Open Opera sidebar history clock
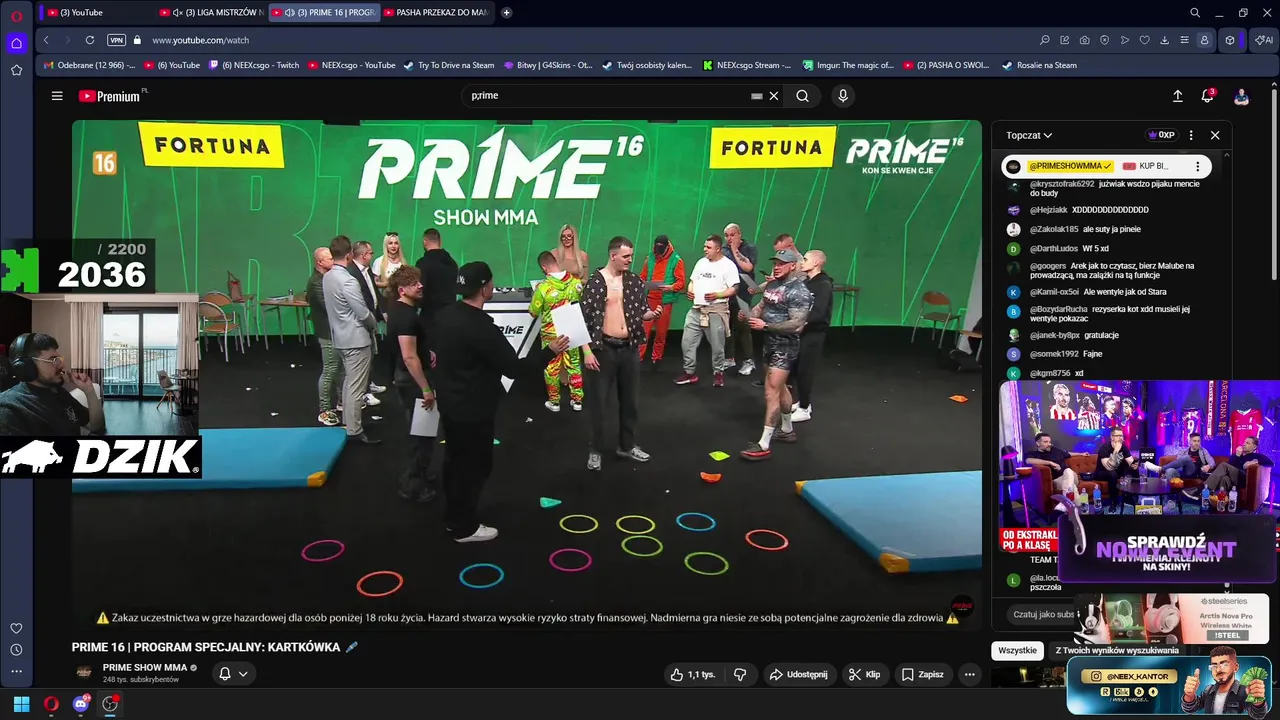Image resolution: width=1280 pixels, height=720 pixels. click(x=16, y=650)
